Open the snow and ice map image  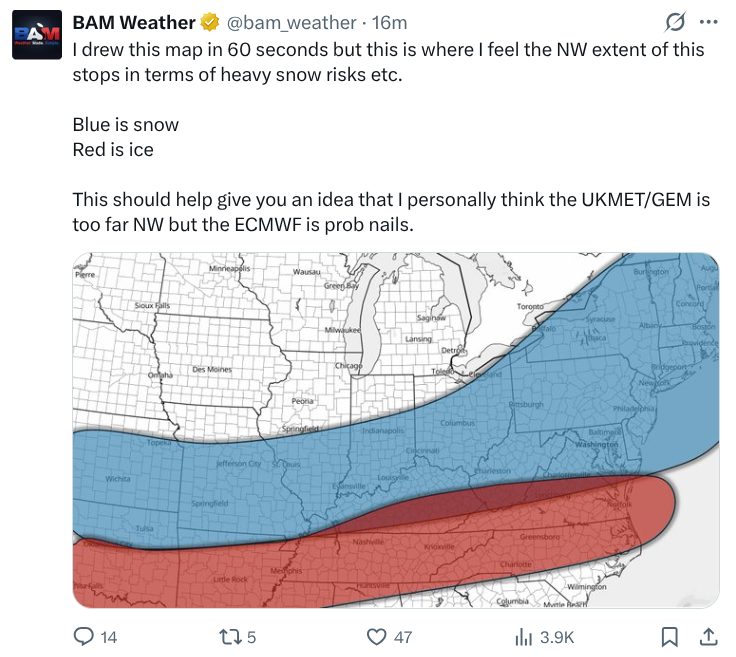395,430
